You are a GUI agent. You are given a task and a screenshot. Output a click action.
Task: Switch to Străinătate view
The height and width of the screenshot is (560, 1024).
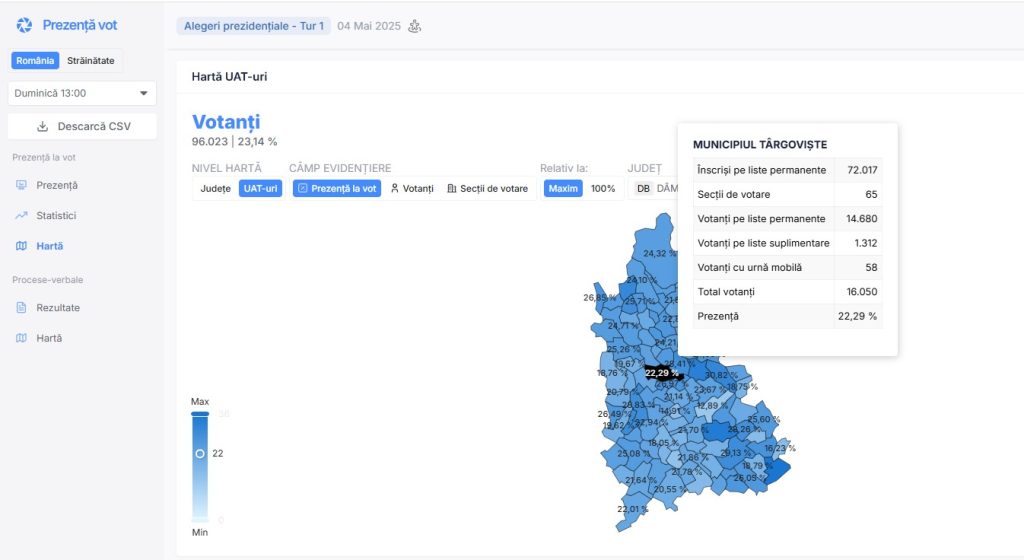[x=90, y=60]
